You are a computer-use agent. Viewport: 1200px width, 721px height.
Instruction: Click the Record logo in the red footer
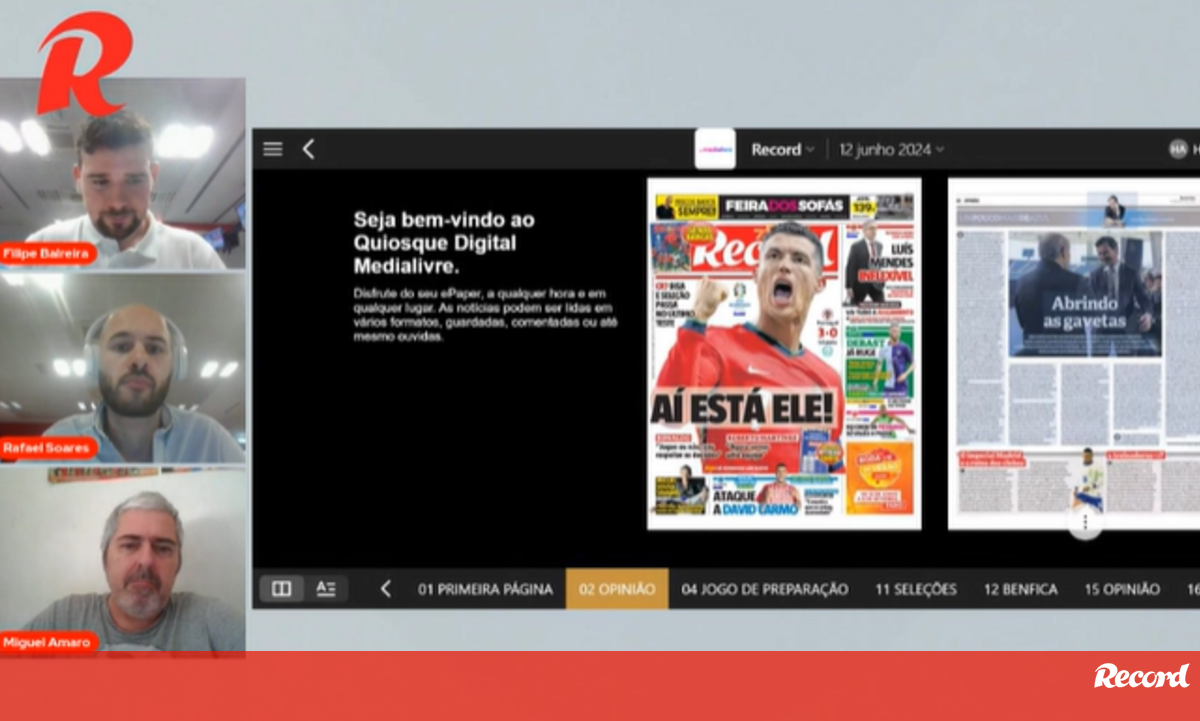pyautogui.click(x=1141, y=676)
